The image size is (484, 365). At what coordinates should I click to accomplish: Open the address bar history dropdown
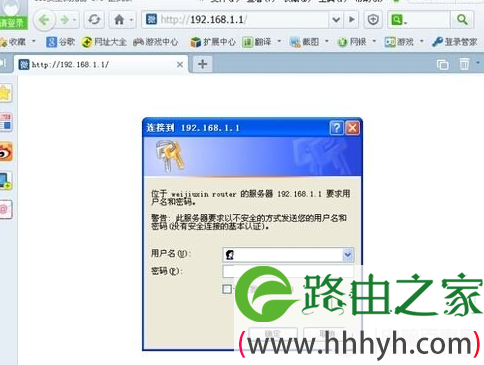click(336, 20)
